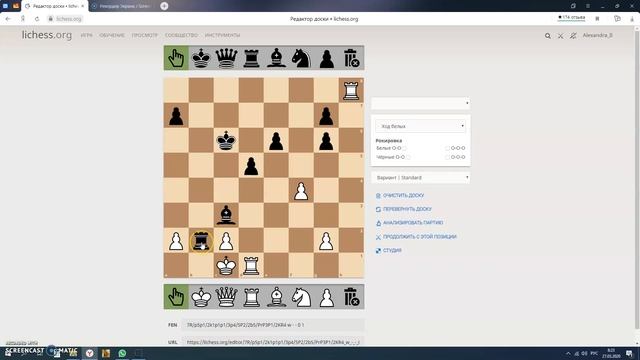Select the pointer hand tool in top palette
The height and width of the screenshot is (360, 640).
176,58
